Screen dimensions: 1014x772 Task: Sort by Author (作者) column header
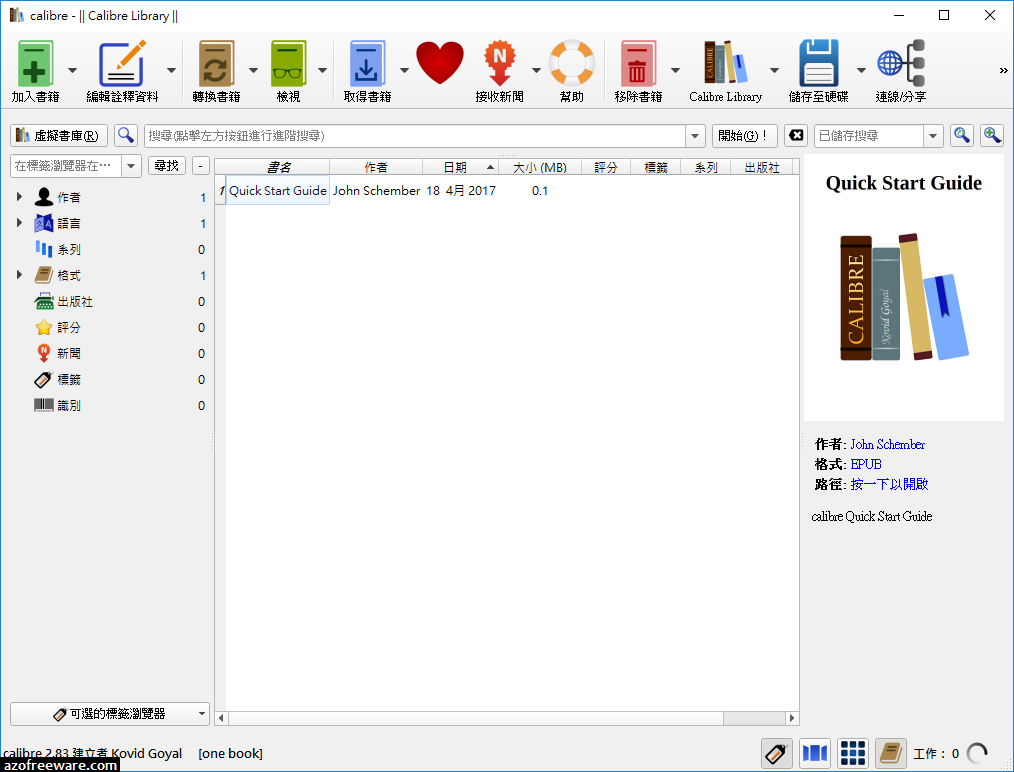point(376,167)
